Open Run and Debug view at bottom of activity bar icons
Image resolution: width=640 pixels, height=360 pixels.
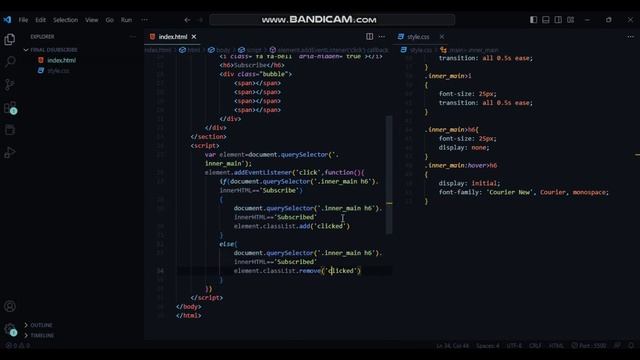click(10, 153)
